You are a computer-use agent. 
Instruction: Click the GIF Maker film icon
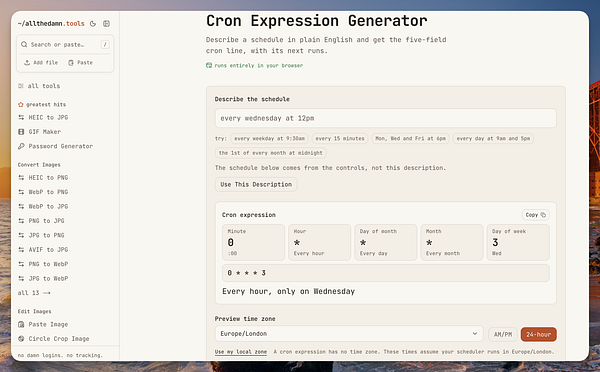(x=21, y=132)
